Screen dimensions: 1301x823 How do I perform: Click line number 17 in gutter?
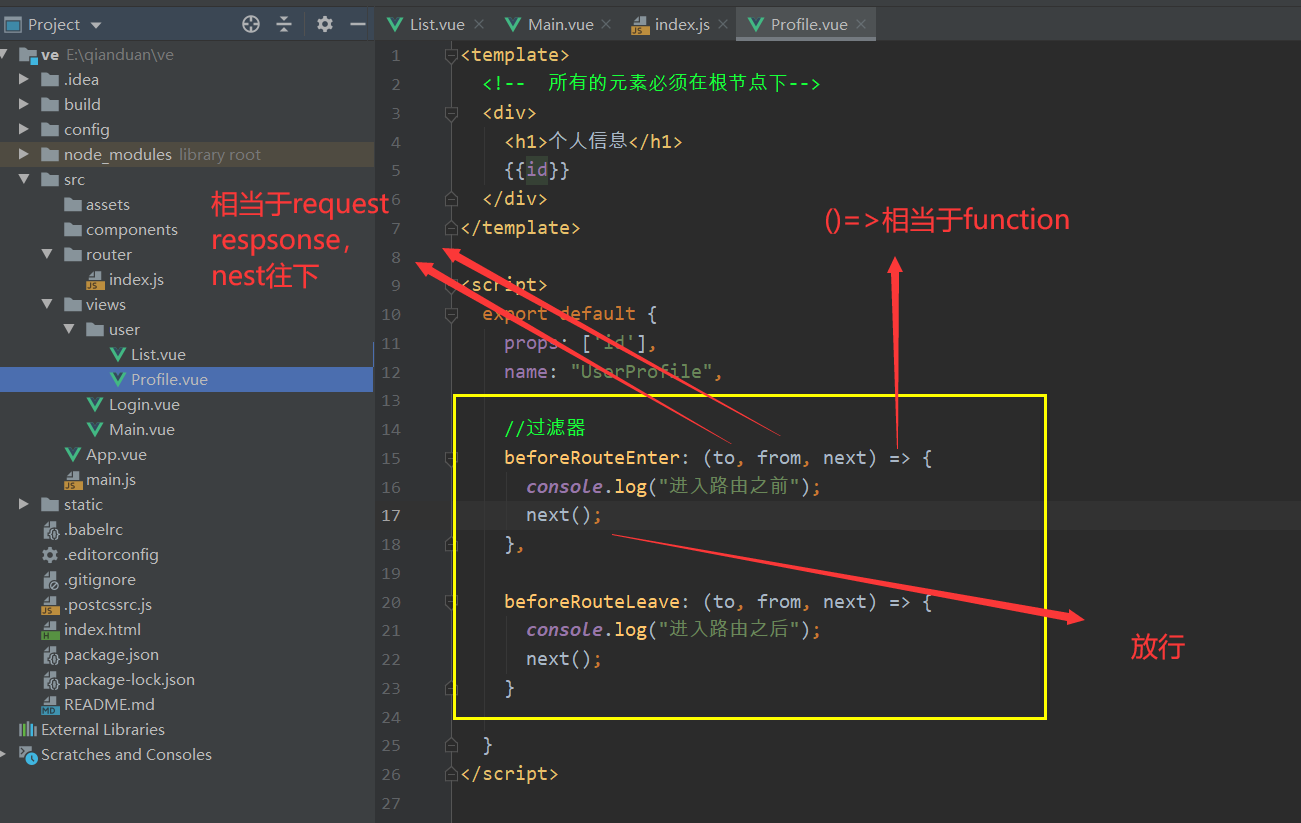pos(390,515)
